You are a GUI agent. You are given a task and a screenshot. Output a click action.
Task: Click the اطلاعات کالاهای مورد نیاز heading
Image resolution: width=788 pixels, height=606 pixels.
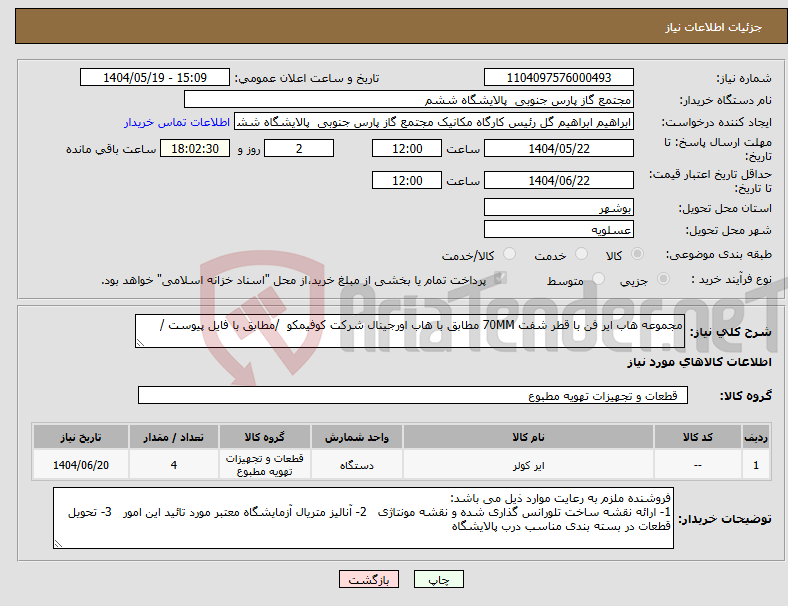pyautogui.click(x=699, y=362)
